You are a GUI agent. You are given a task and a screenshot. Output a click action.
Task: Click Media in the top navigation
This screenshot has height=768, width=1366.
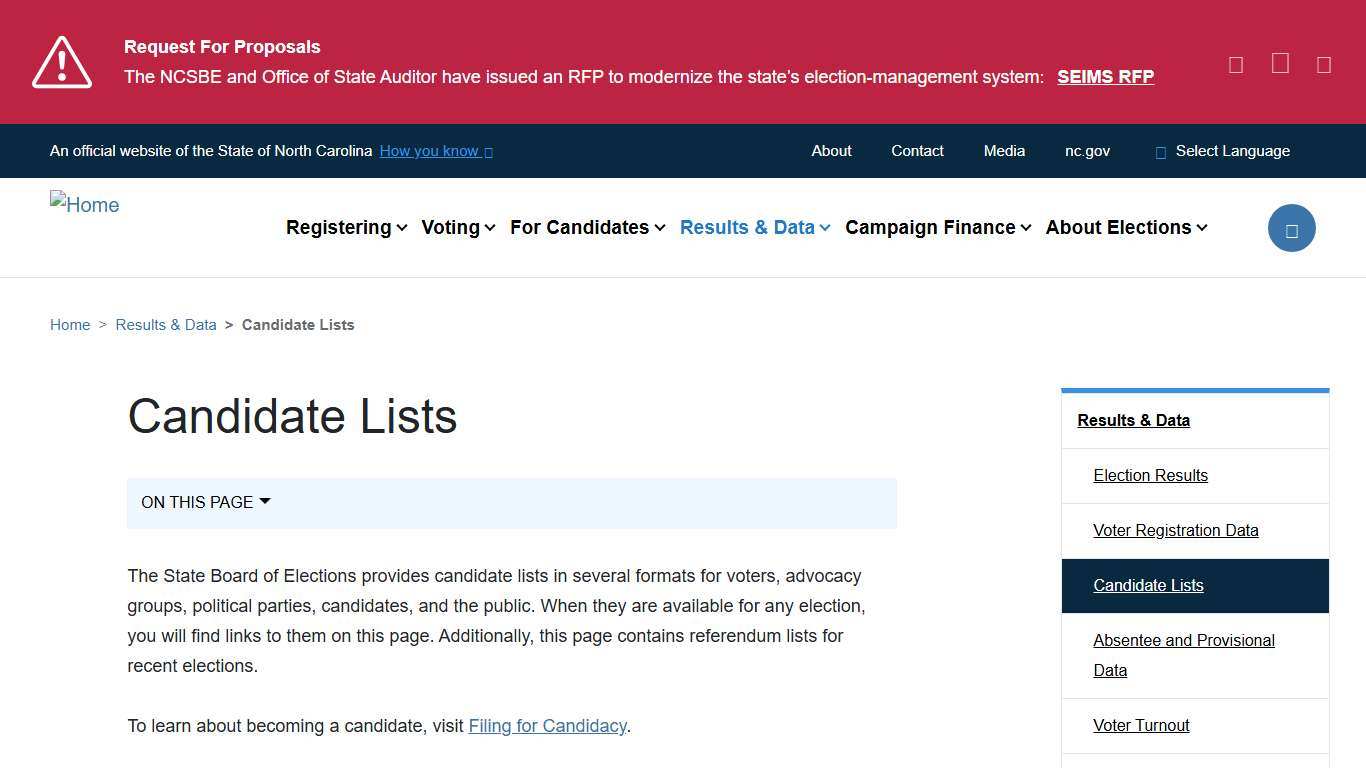[x=1004, y=151]
